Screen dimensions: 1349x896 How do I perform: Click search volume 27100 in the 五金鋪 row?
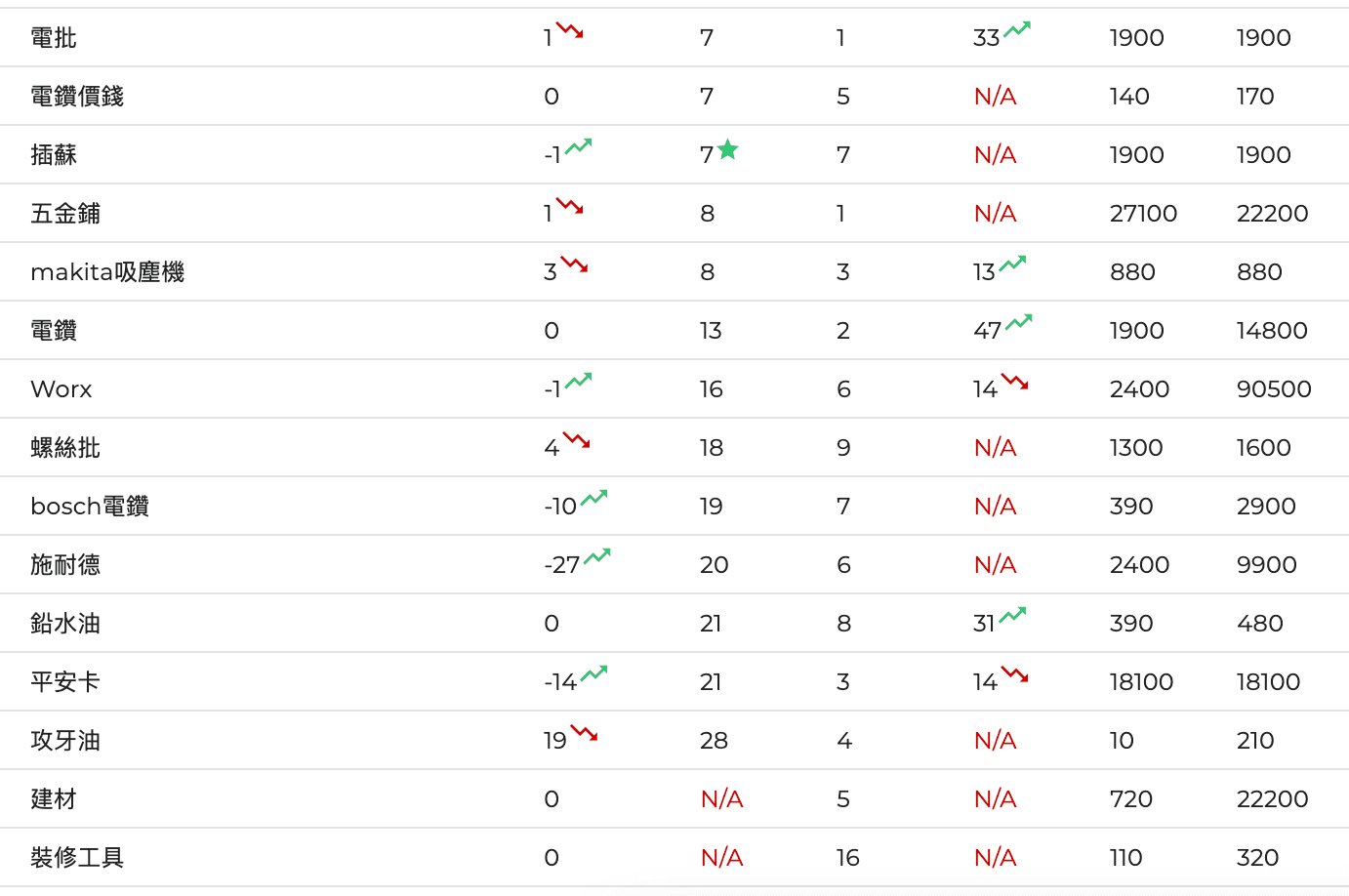[1143, 214]
